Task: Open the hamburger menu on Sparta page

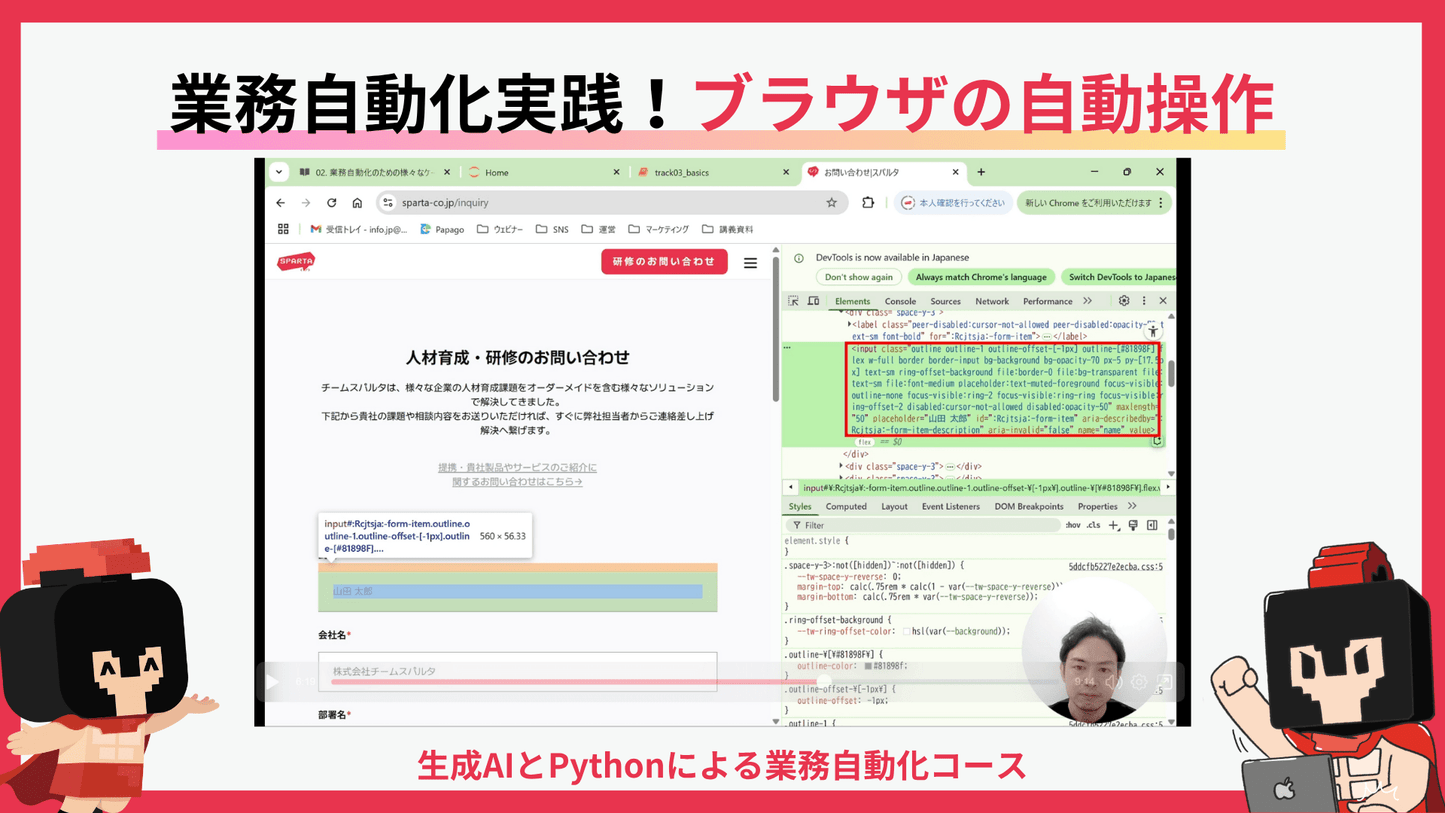Action: click(750, 263)
